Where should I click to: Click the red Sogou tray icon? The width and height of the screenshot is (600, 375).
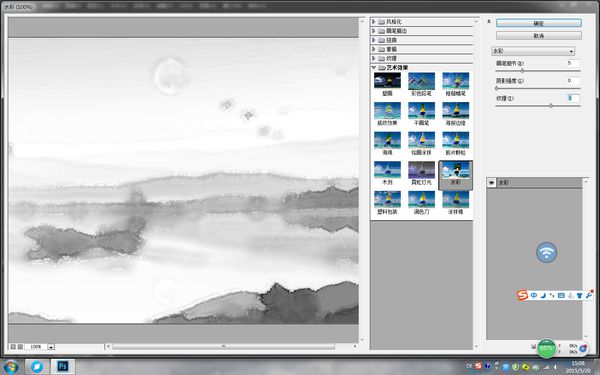click(x=478, y=366)
